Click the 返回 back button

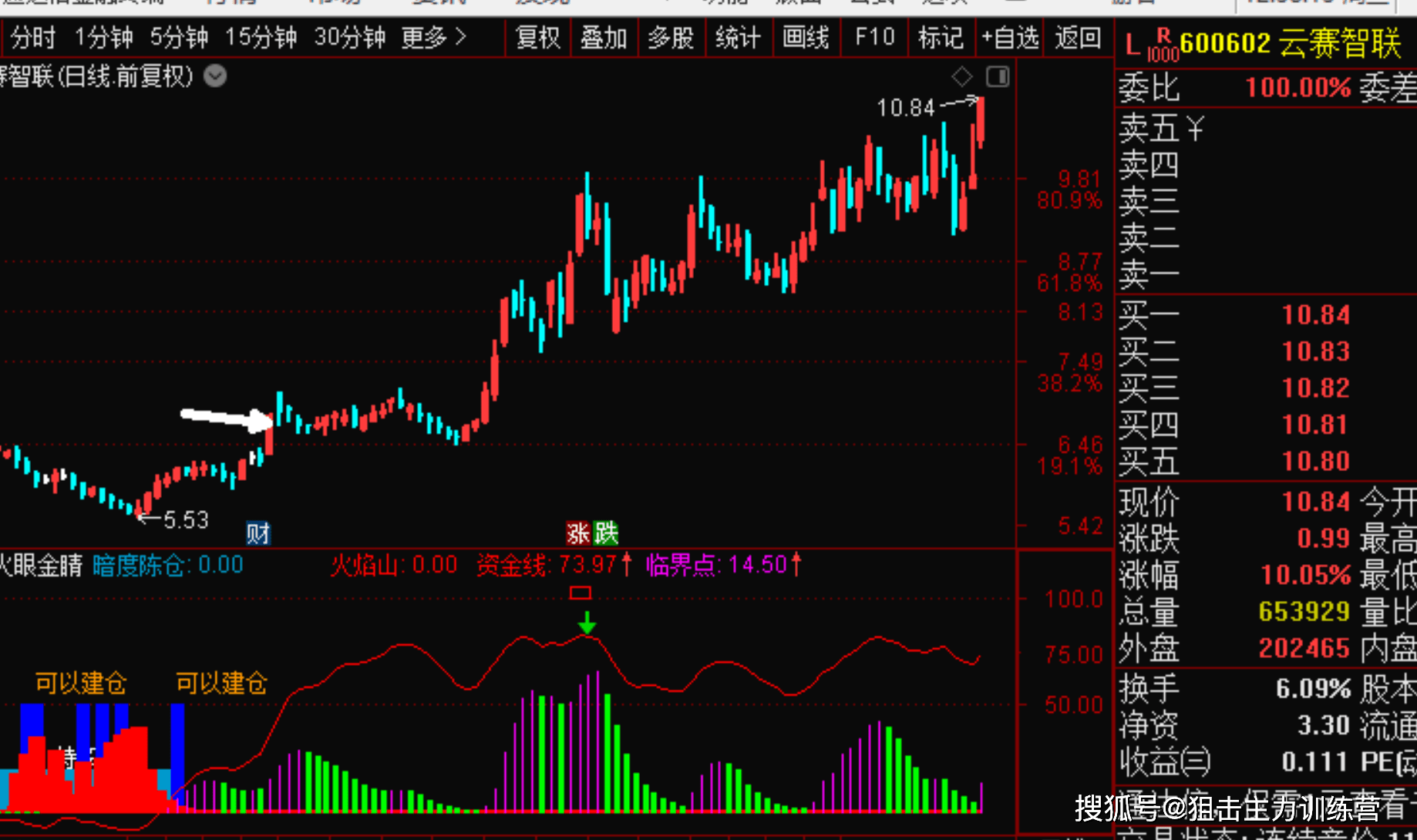coord(1078,37)
